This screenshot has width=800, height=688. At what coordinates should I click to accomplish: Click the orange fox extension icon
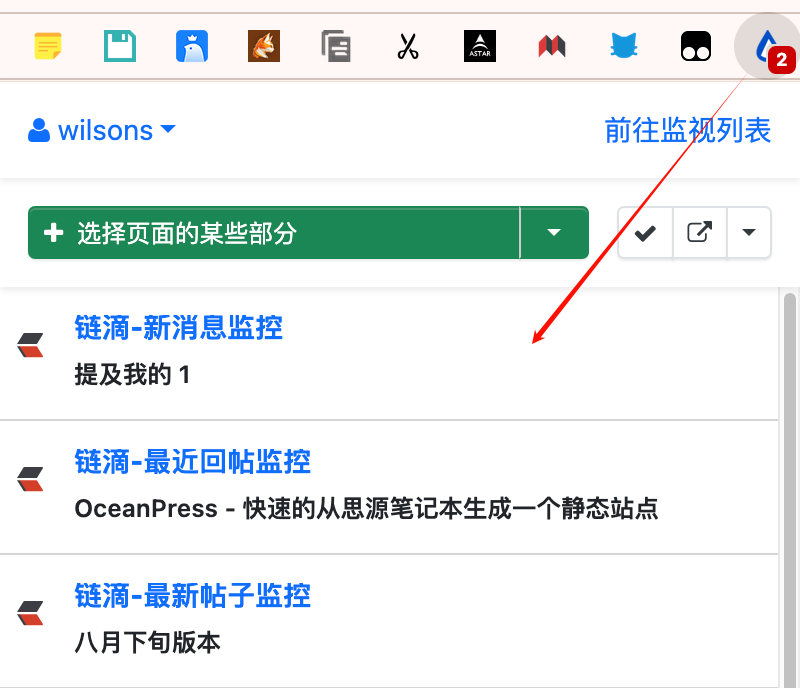[x=264, y=46]
